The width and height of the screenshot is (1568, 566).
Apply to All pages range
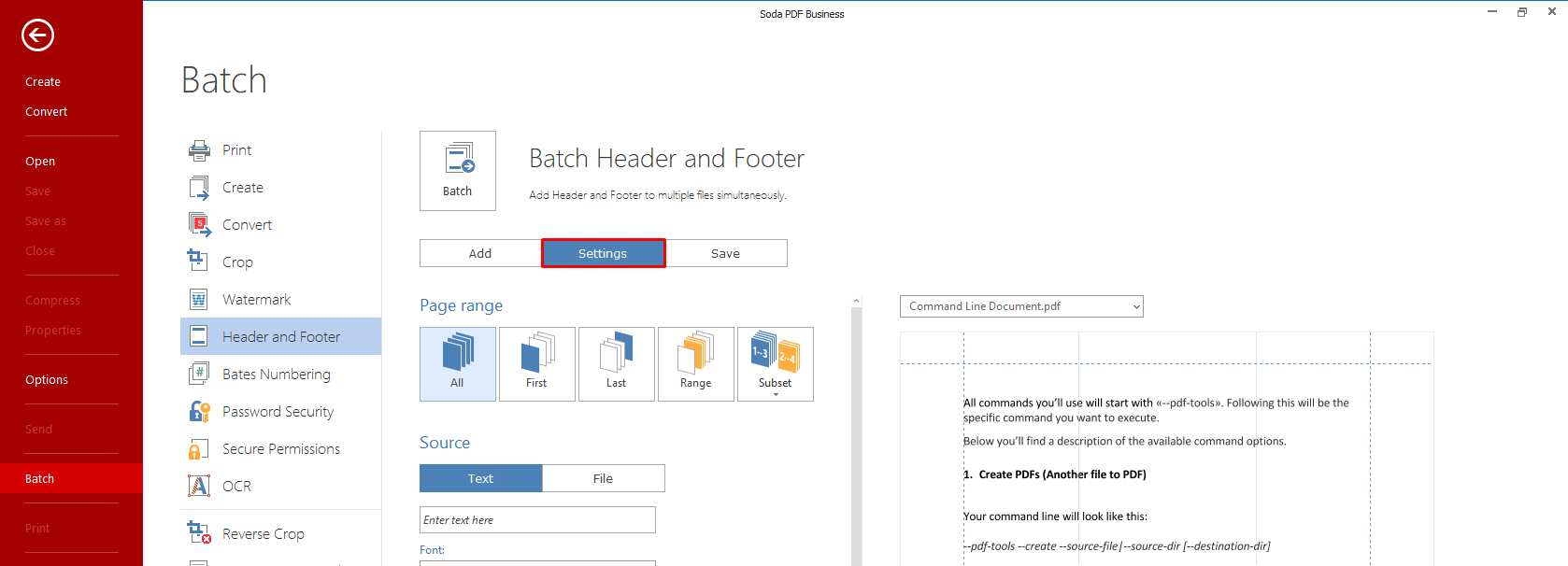[x=458, y=364]
